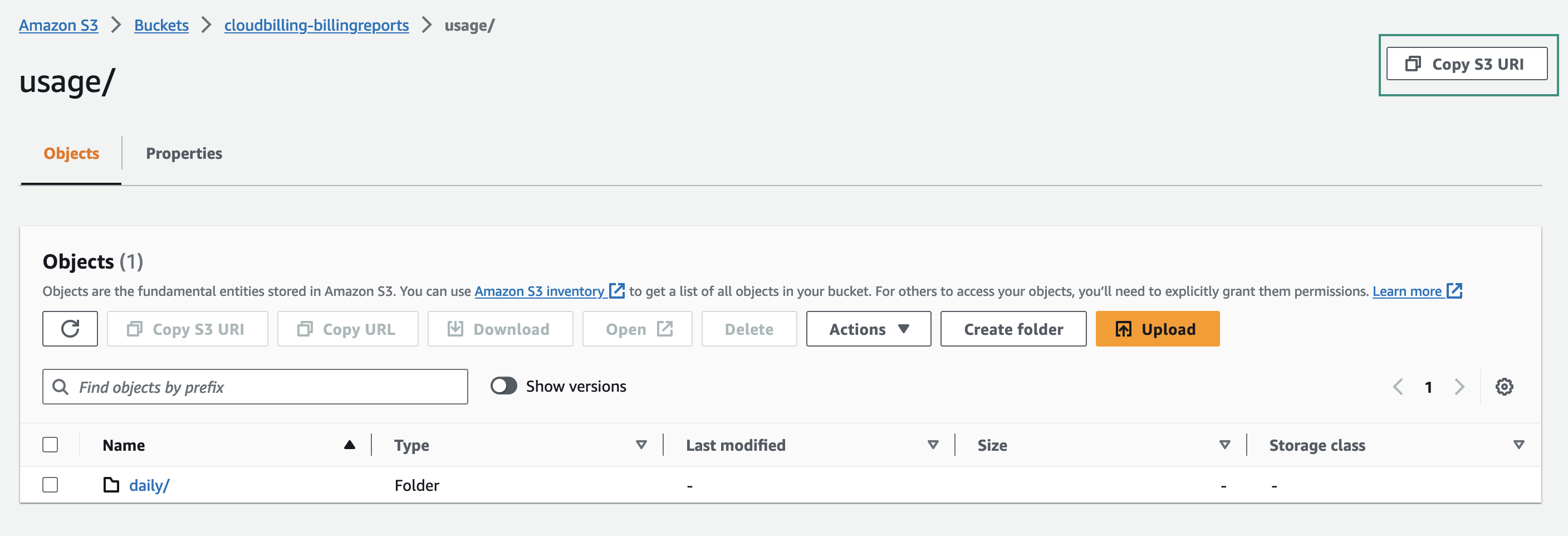The image size is (1568, 536).
Task: Click the Upload icon button
Action: coord(1124,328)
